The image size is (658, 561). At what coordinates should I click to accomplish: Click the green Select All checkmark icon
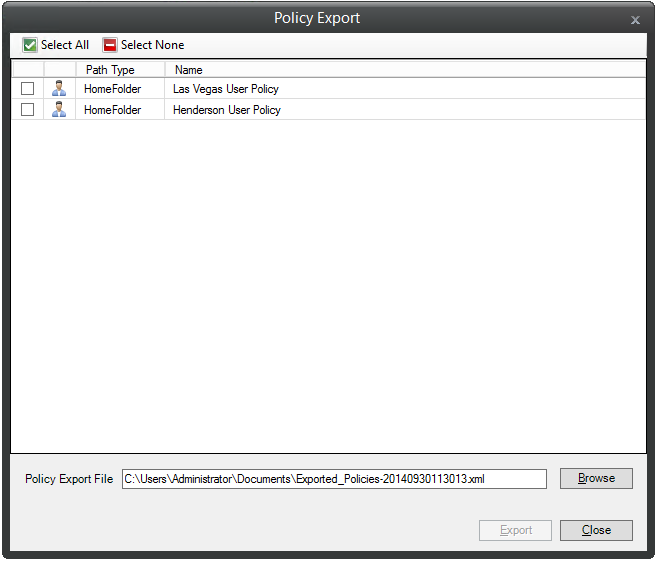pyautogui.click(x=30, y=45)
